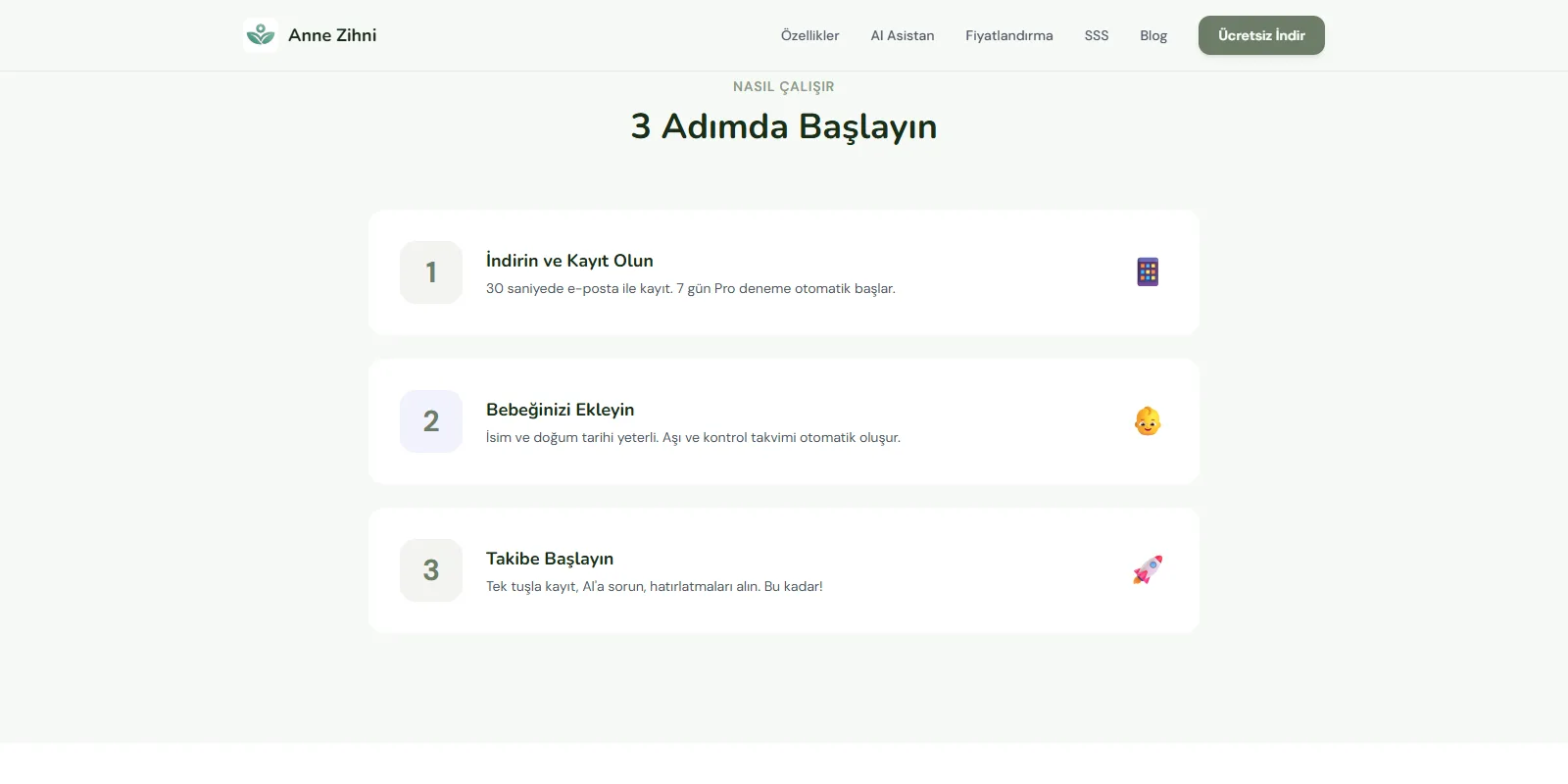Click the phone icon in step 1 card
Image resolution: width=1568 pixels, height=784 pixels.
tap(1148, 272)
